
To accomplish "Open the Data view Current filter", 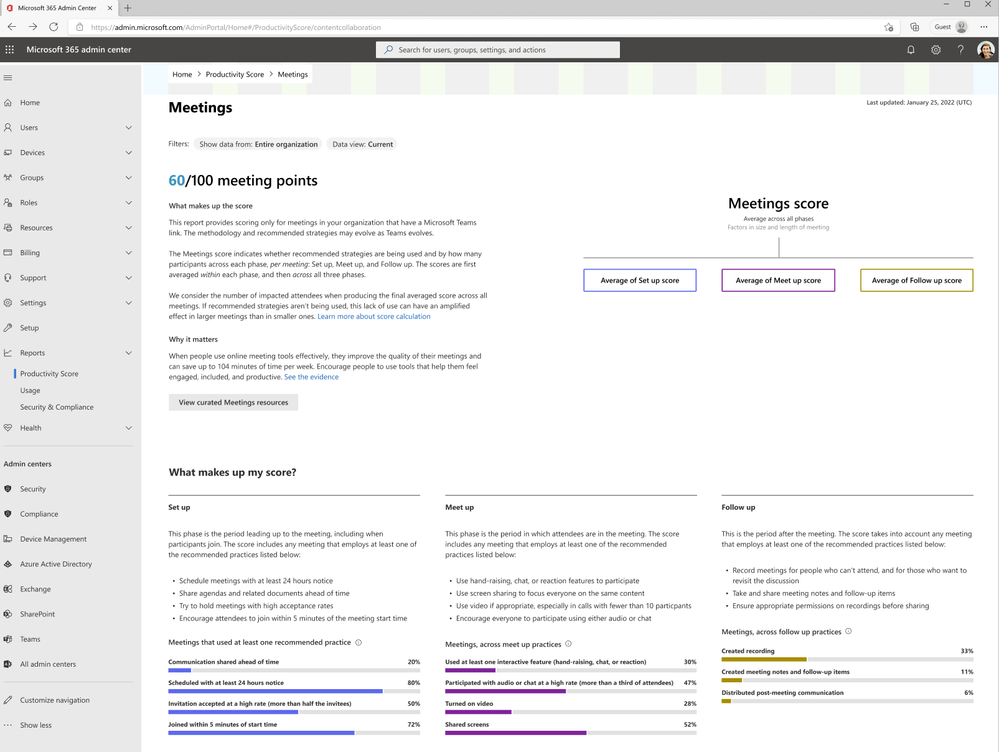I will click(363, 144).
